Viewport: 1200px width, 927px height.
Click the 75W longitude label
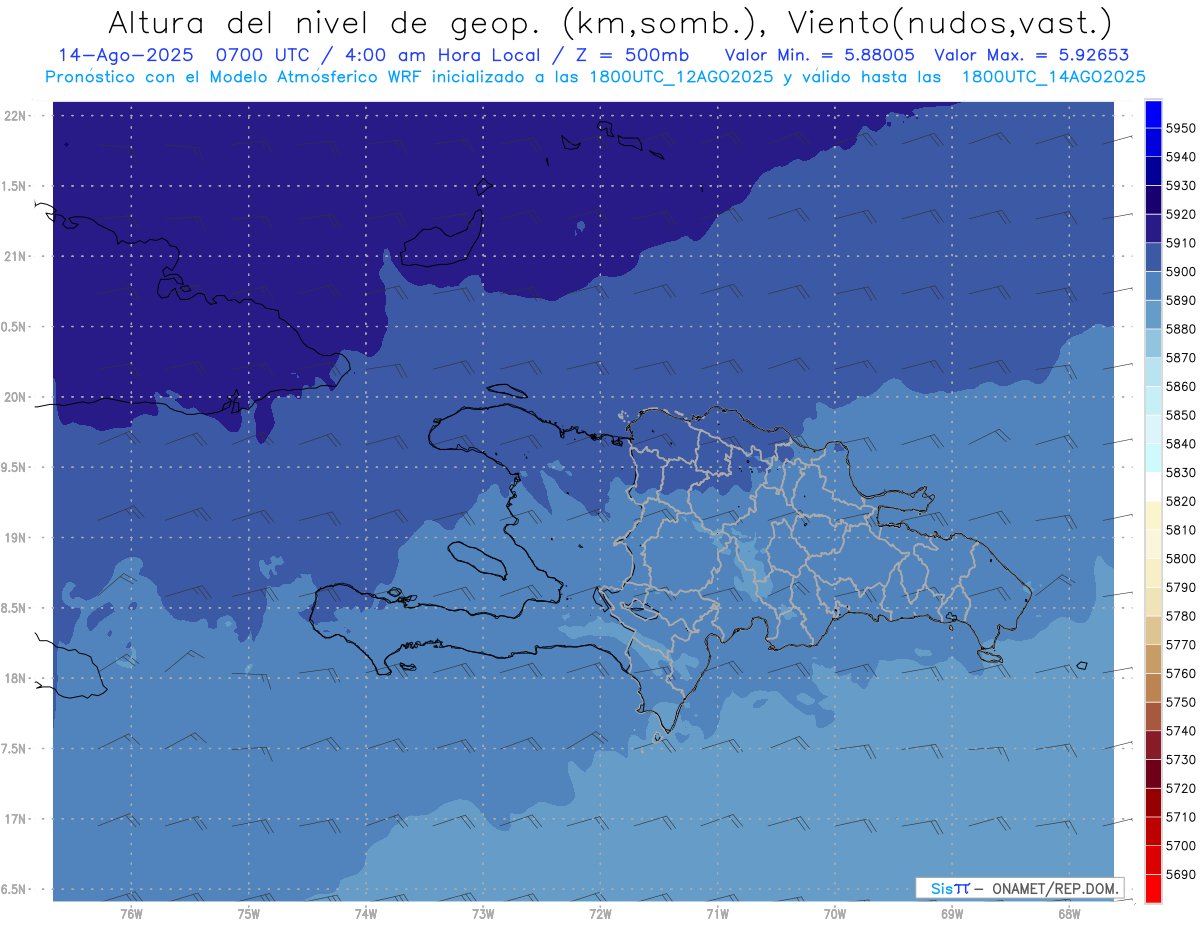point(248,913)
